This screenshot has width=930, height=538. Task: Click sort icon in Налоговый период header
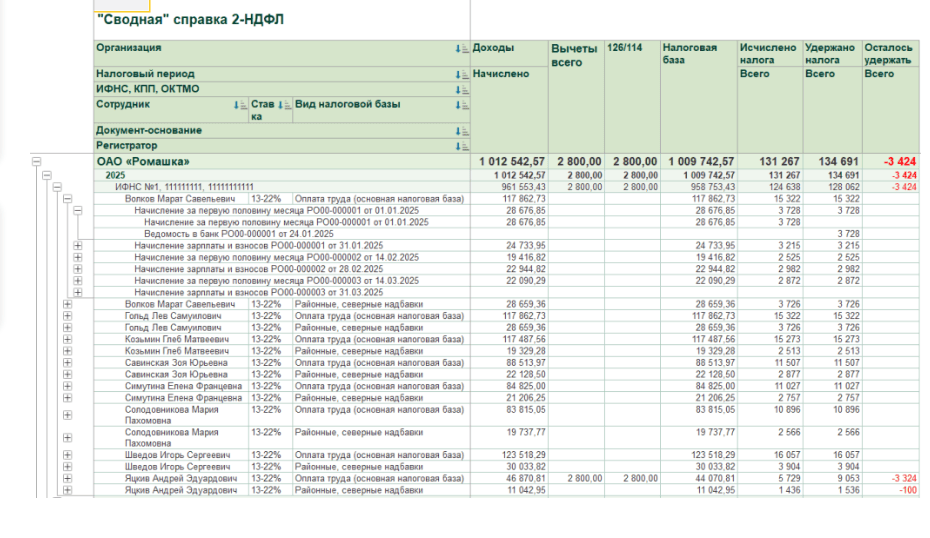[462, 75]
